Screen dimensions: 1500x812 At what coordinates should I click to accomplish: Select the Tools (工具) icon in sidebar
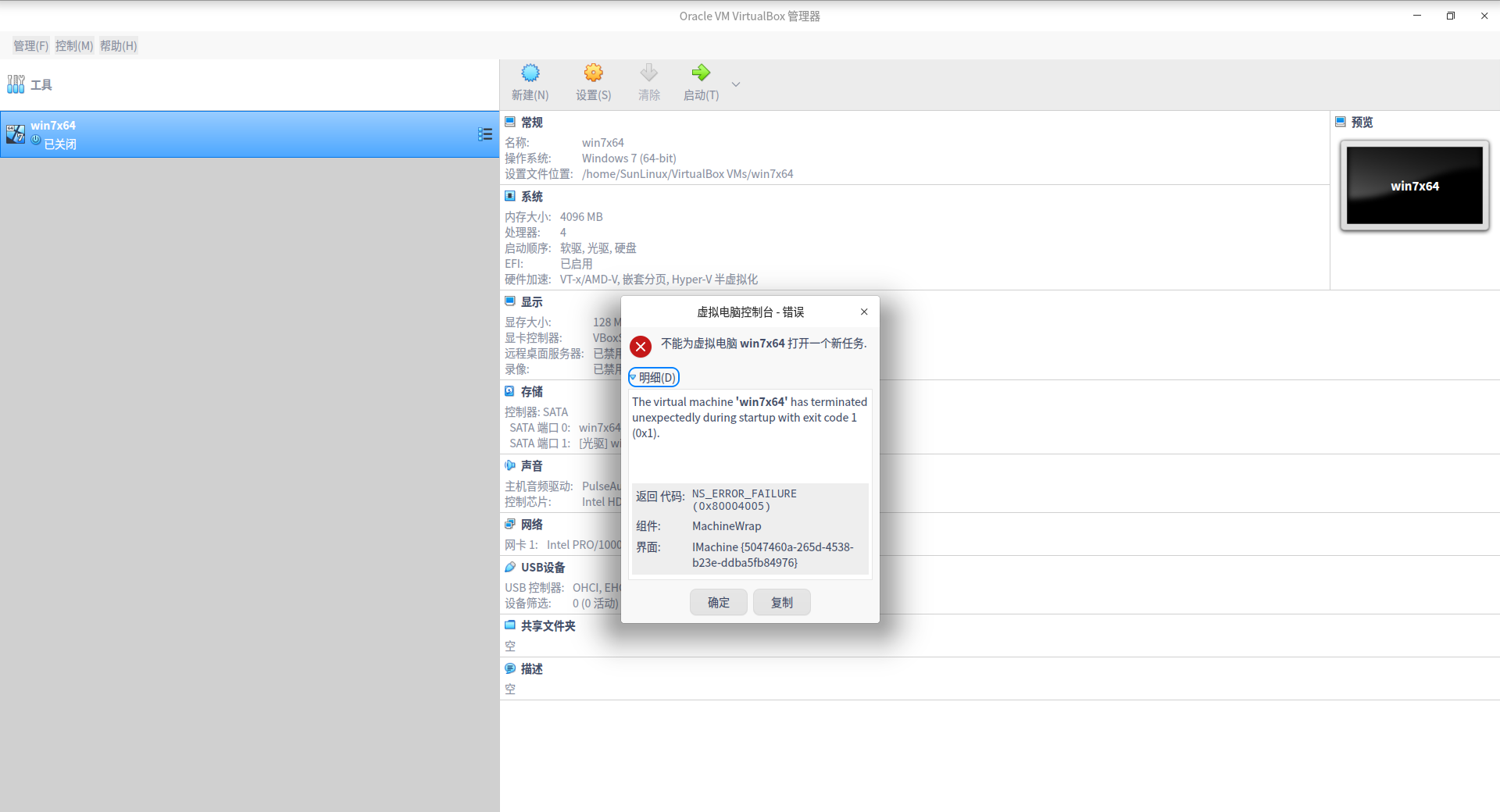pos(16,84)
